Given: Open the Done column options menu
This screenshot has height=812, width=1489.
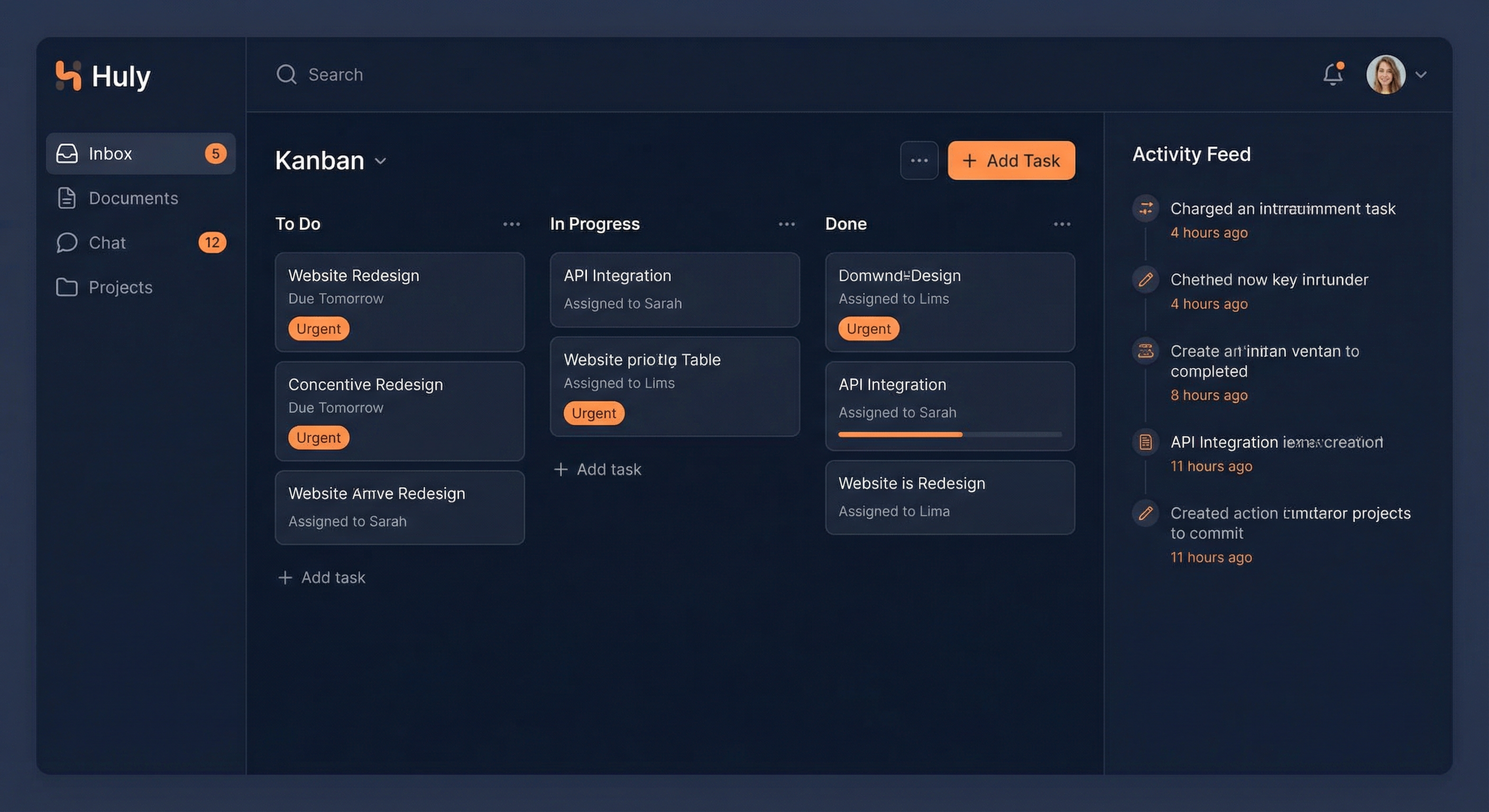Looking at the screenshot, I should (x=1062, y=224).
